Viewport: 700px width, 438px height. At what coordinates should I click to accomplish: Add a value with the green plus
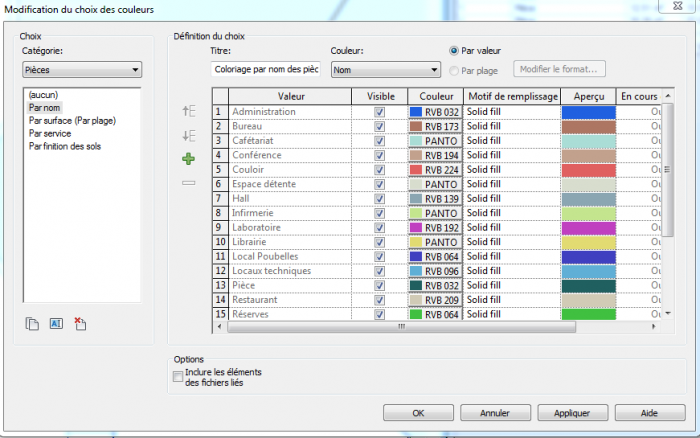pyautogui.click(x=189, y=159)
